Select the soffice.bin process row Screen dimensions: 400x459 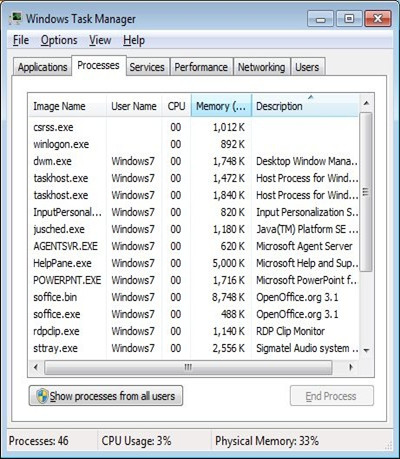194,297
